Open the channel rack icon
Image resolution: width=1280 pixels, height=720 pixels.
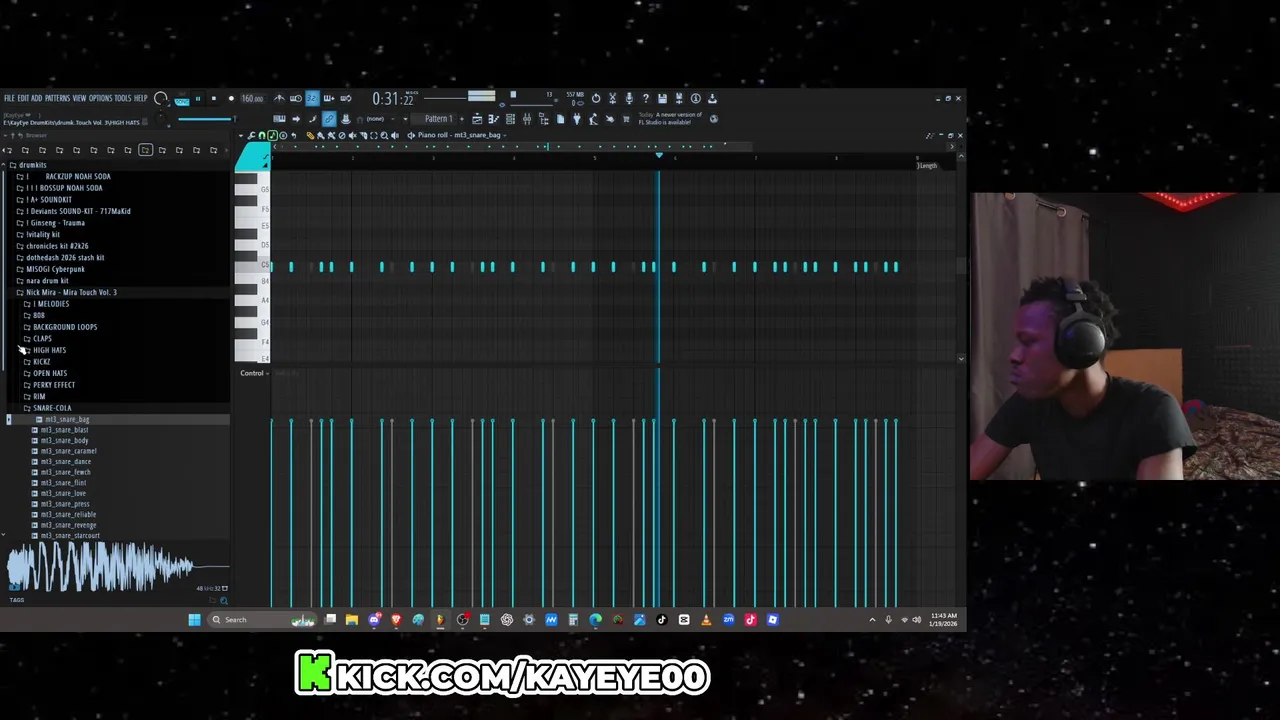point(510,119)
